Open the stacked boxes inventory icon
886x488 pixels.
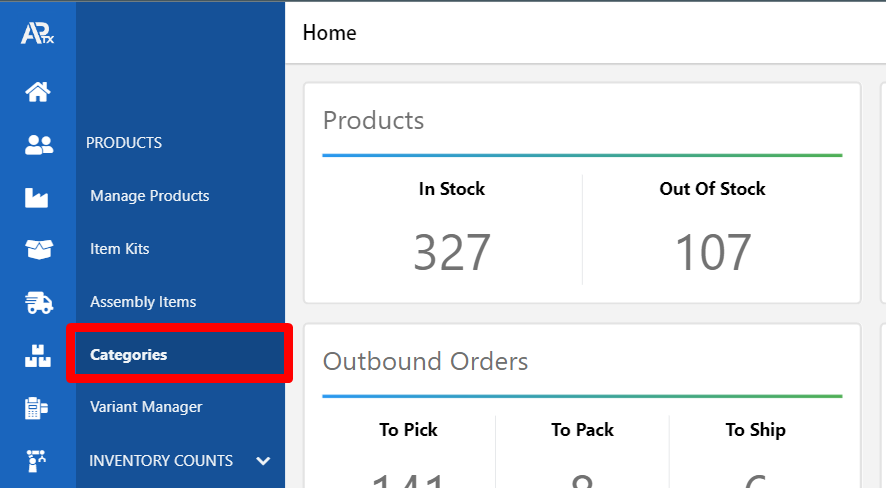[x=38, y=355]
